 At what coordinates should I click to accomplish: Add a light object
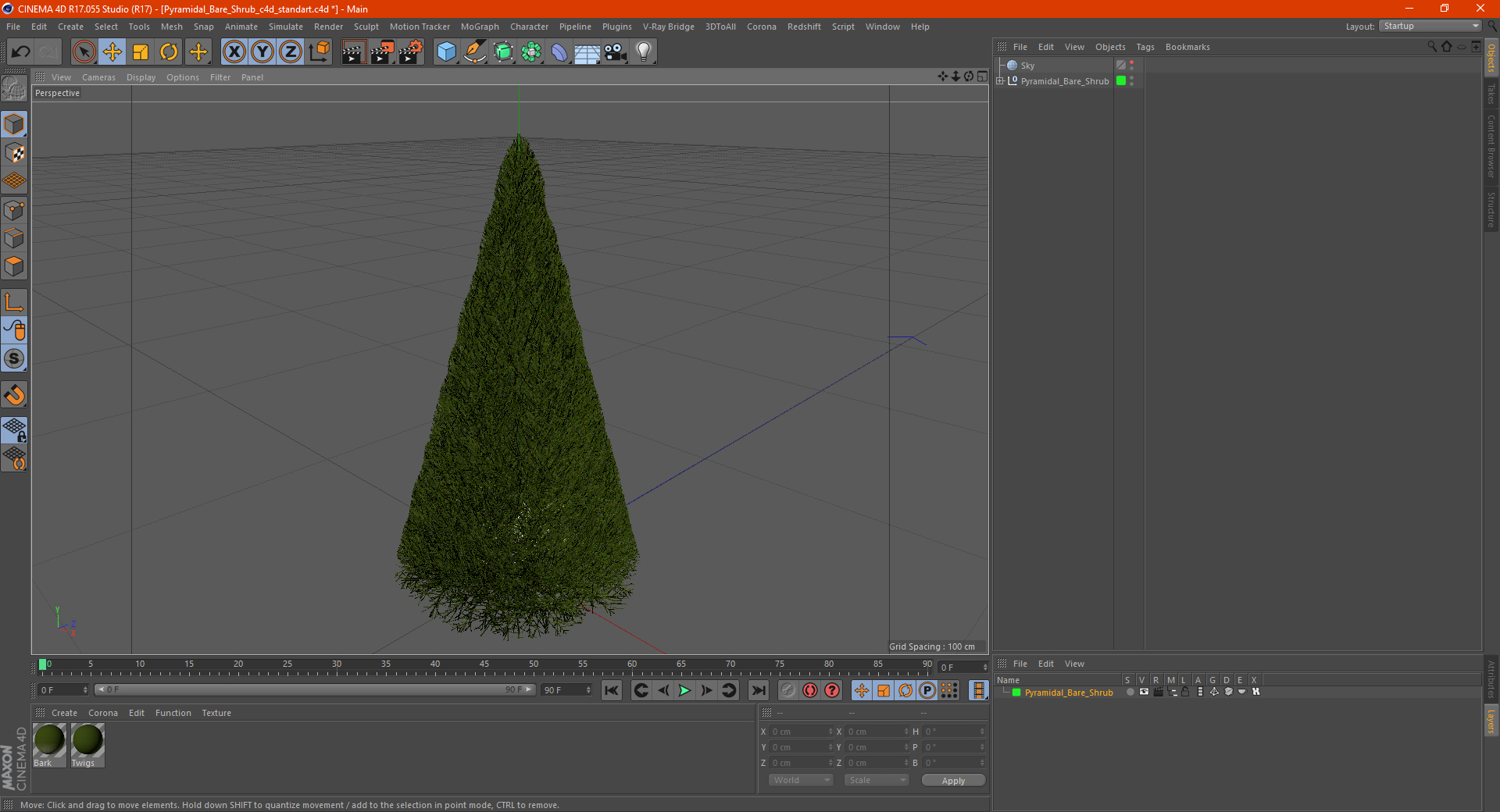(x=644, y=52)
